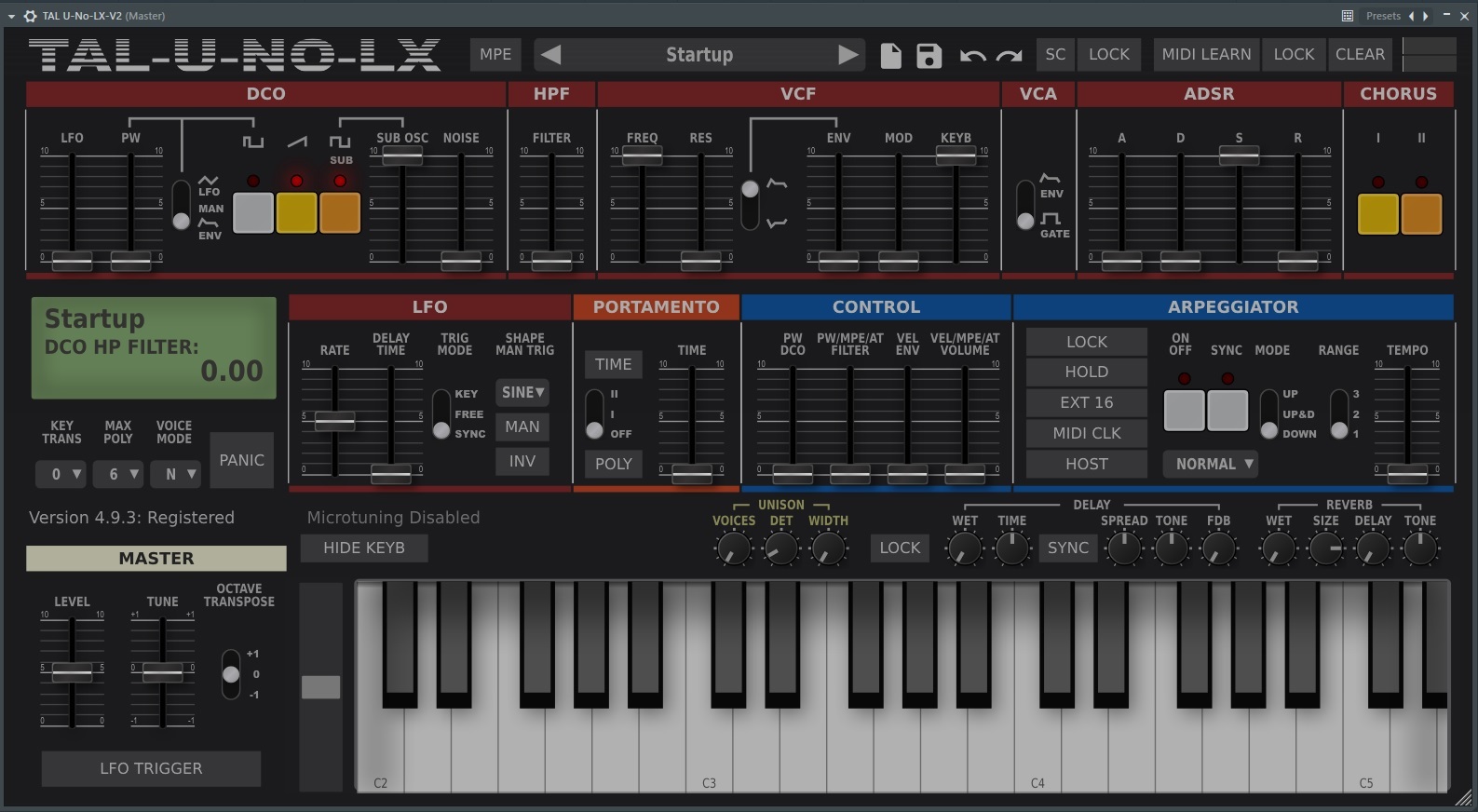
Task: Open arpeggiator NORMAL mode dropdown
Action: click(x=1211, y=464)
